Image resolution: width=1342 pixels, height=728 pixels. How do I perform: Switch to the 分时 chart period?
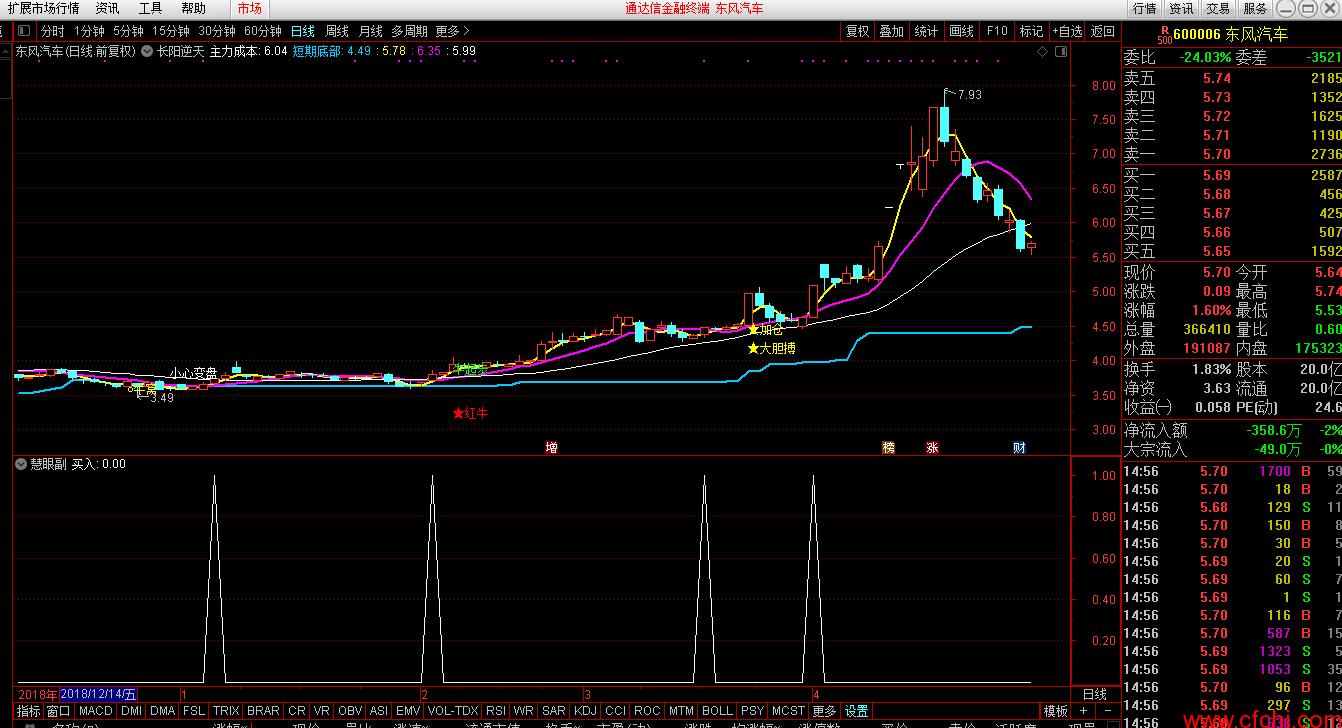click(53, 31)
